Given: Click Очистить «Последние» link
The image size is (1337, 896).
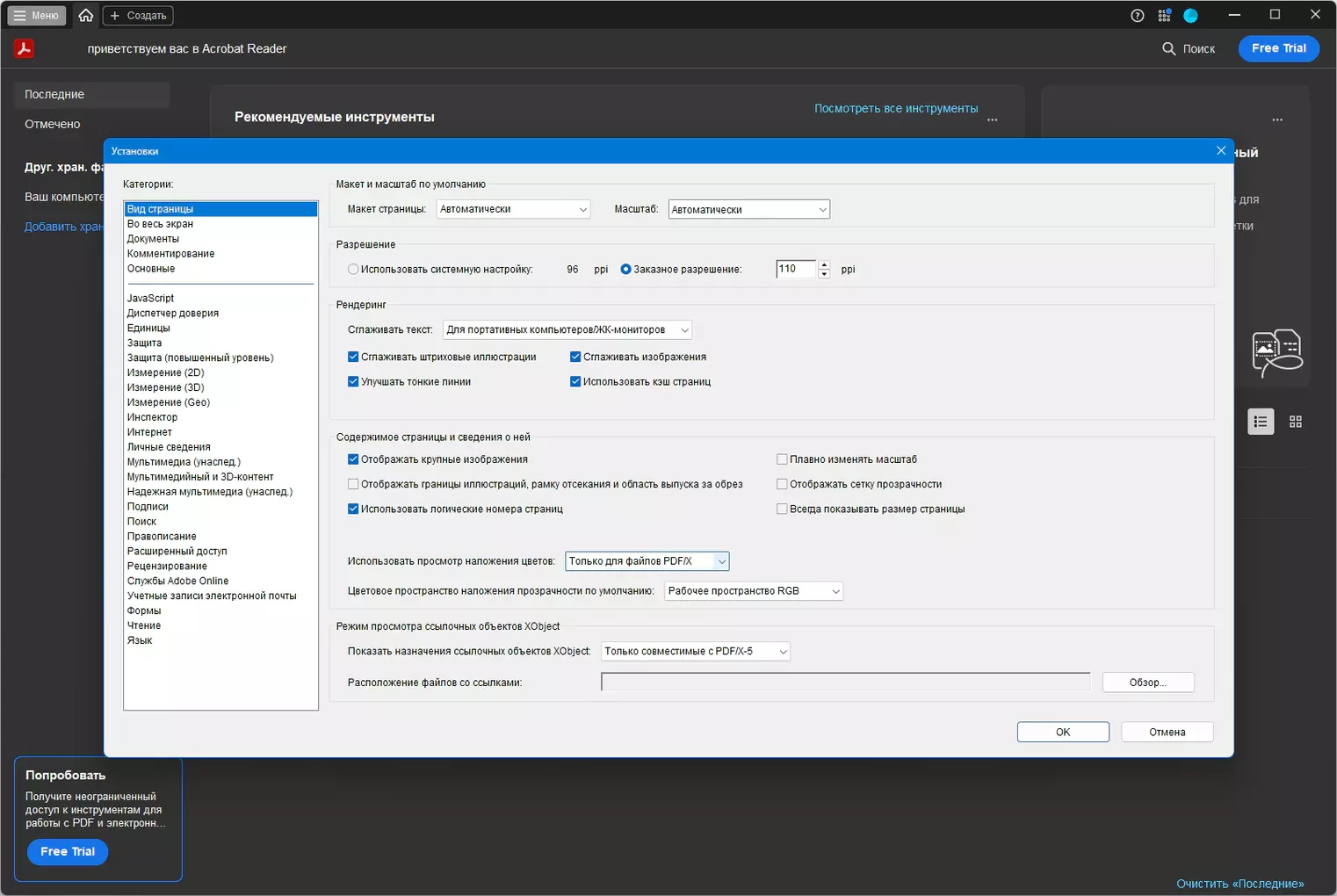Looking at the screenshot, I should 1240,884.
